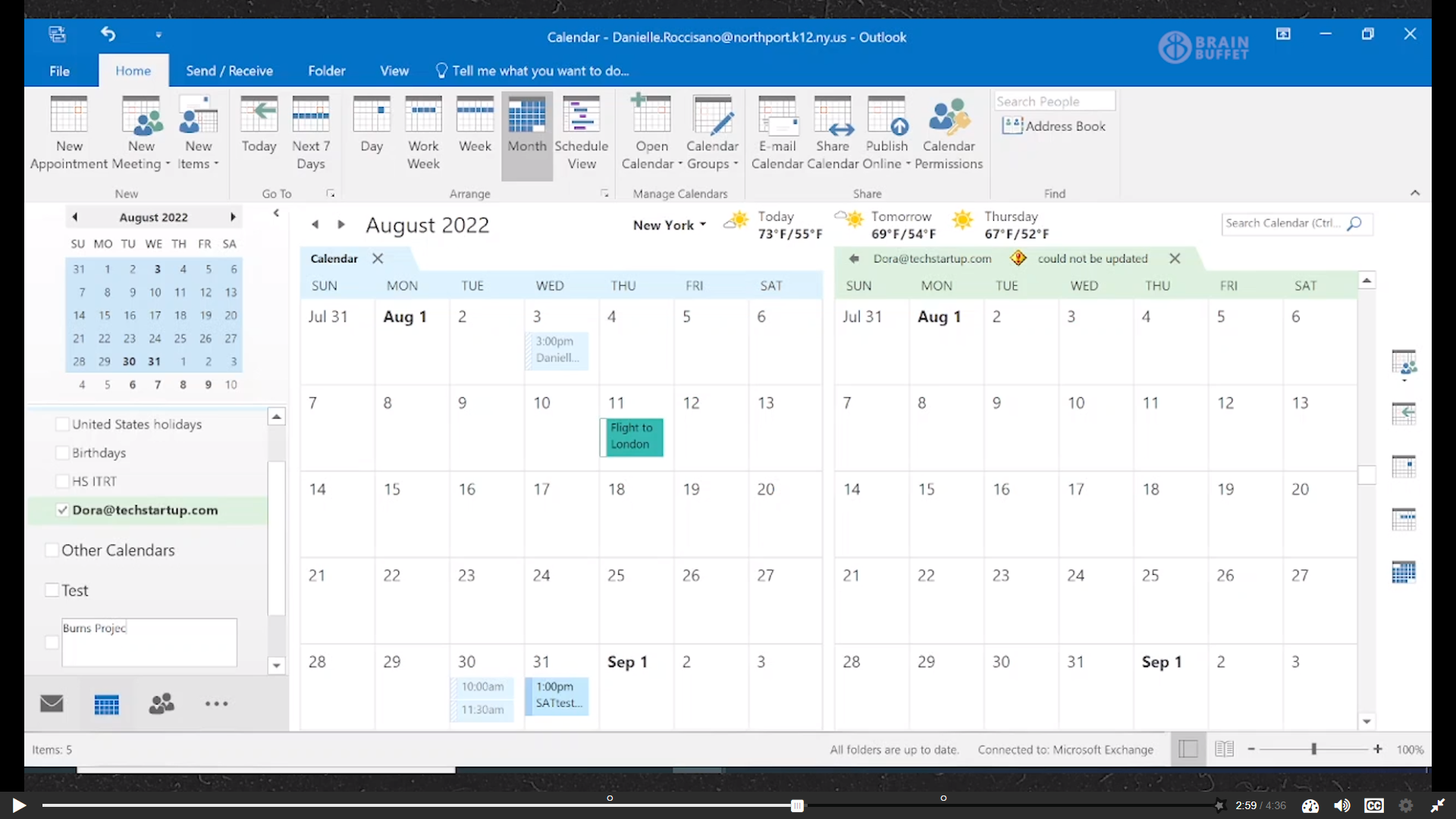
Task: Uncheck Dora@techstartup.com calendar
Action: 63,510
